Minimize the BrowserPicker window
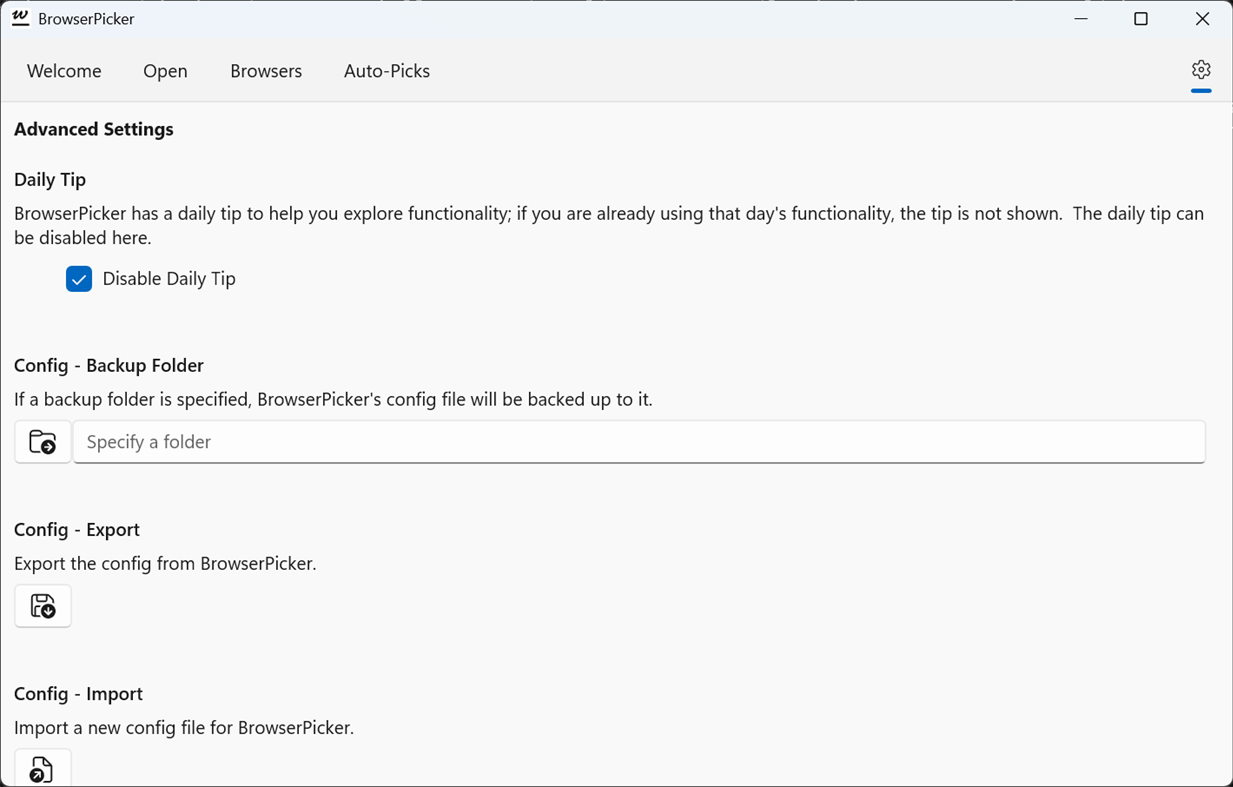The width and height of the screenshot is (1233, 787). 1080,18
